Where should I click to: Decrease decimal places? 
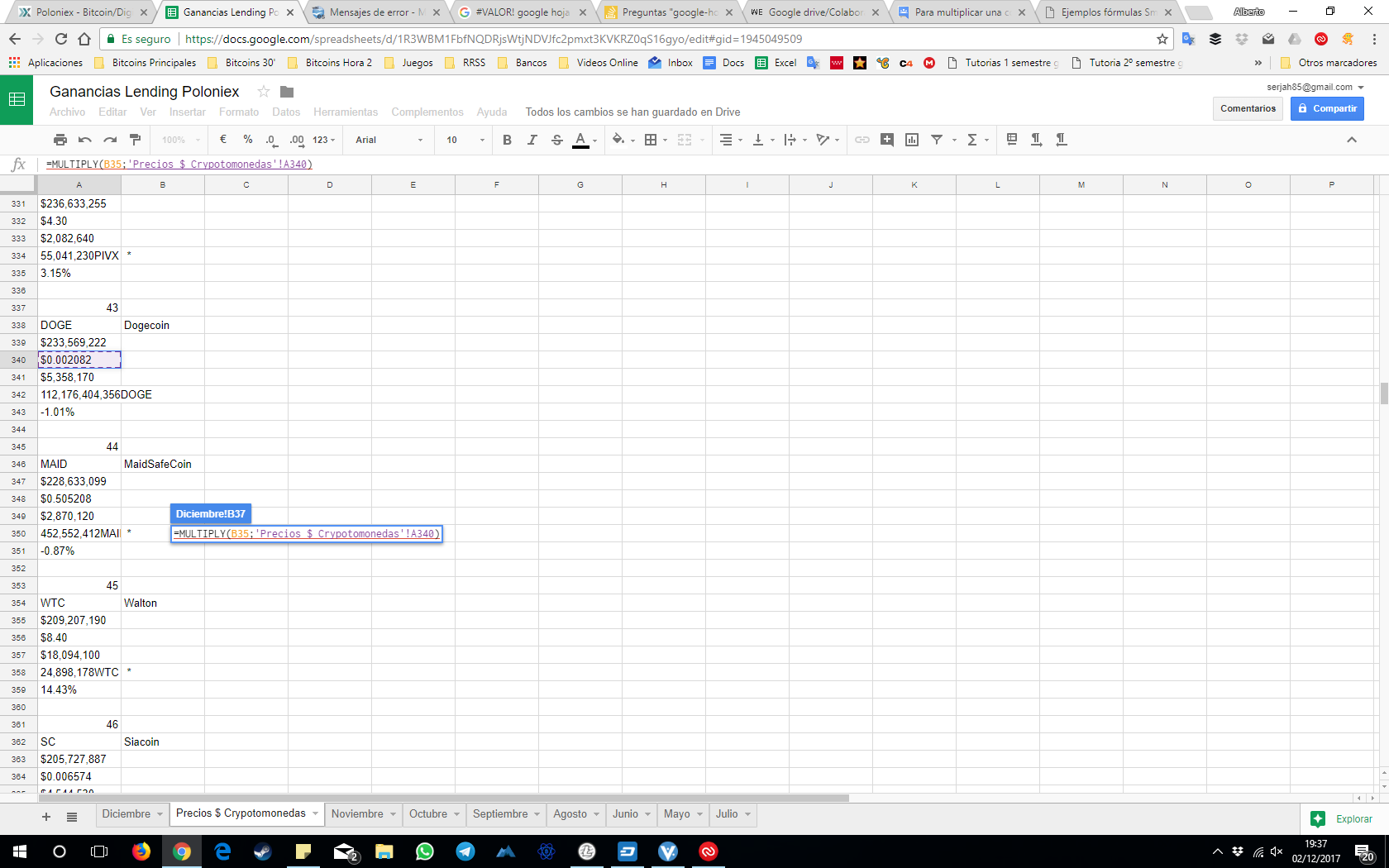tap(272, 140)
